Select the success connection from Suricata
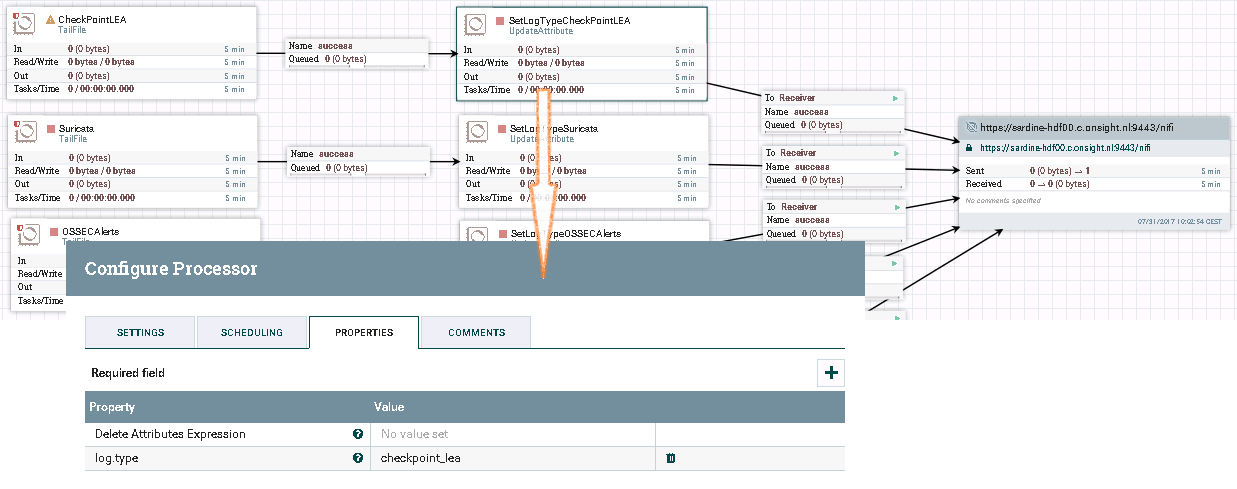The height and width of the screenshot is (489, 1237). [357, 161]
